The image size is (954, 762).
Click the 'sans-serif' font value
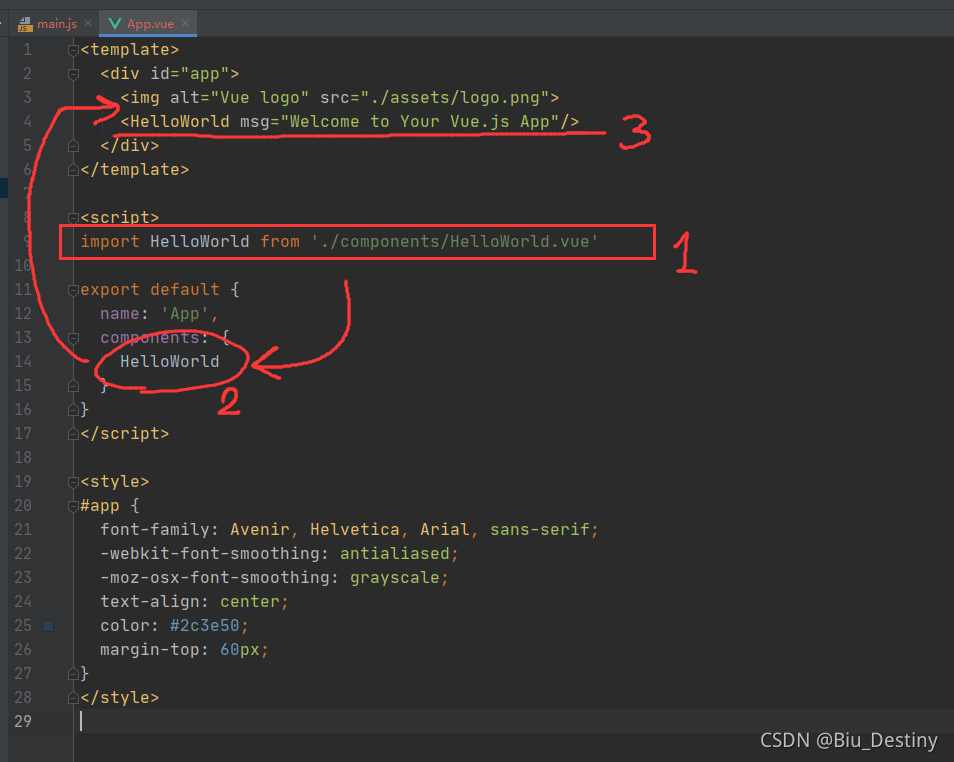[540, 530]
